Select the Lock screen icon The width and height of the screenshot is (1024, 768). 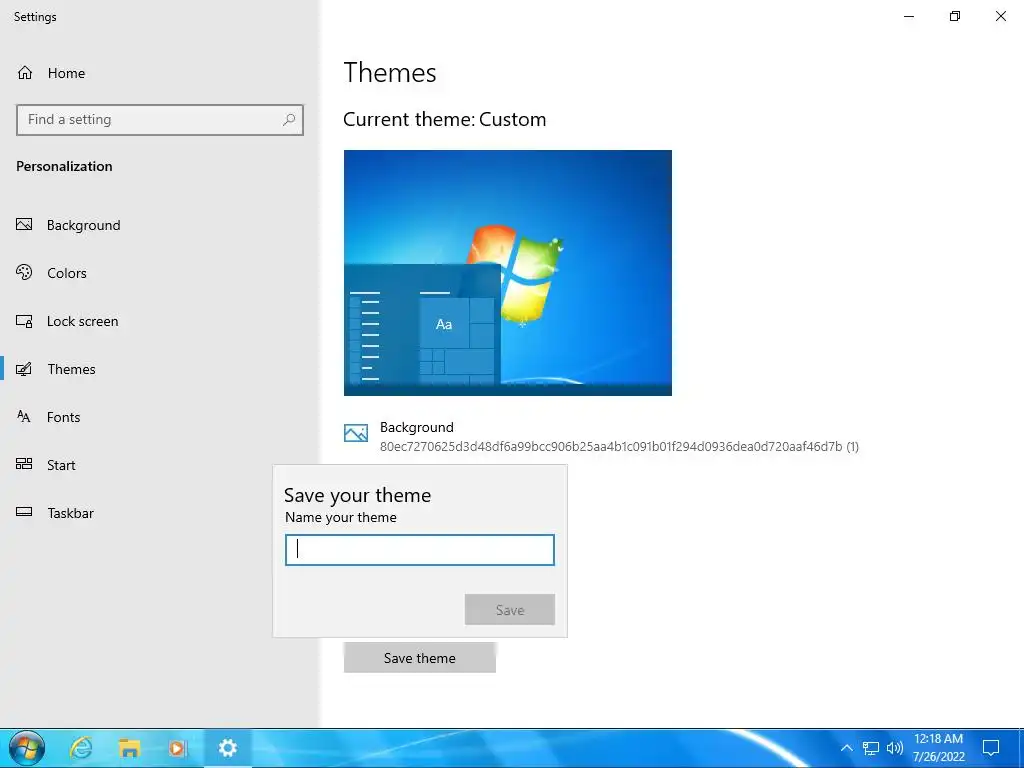coord(24,321)
